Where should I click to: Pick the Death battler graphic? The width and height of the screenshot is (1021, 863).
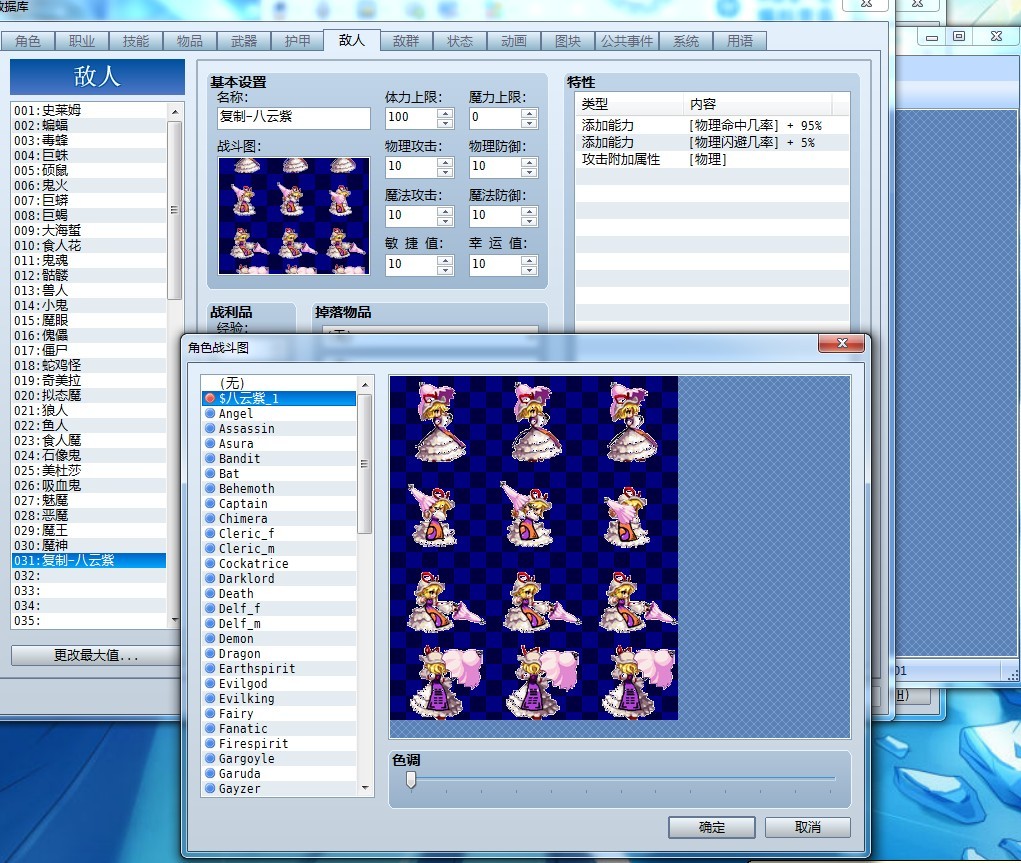pos(279,593)
